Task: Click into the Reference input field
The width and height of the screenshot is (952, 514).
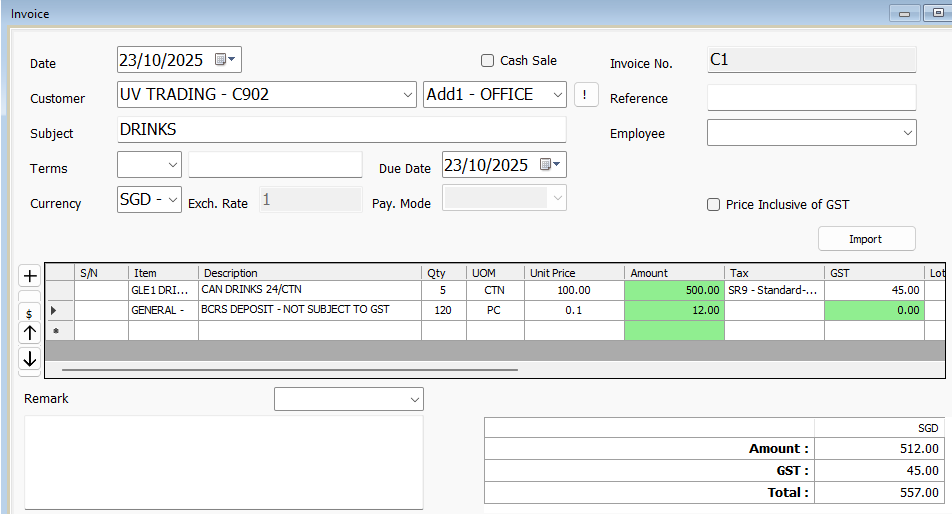Action: 811,98
